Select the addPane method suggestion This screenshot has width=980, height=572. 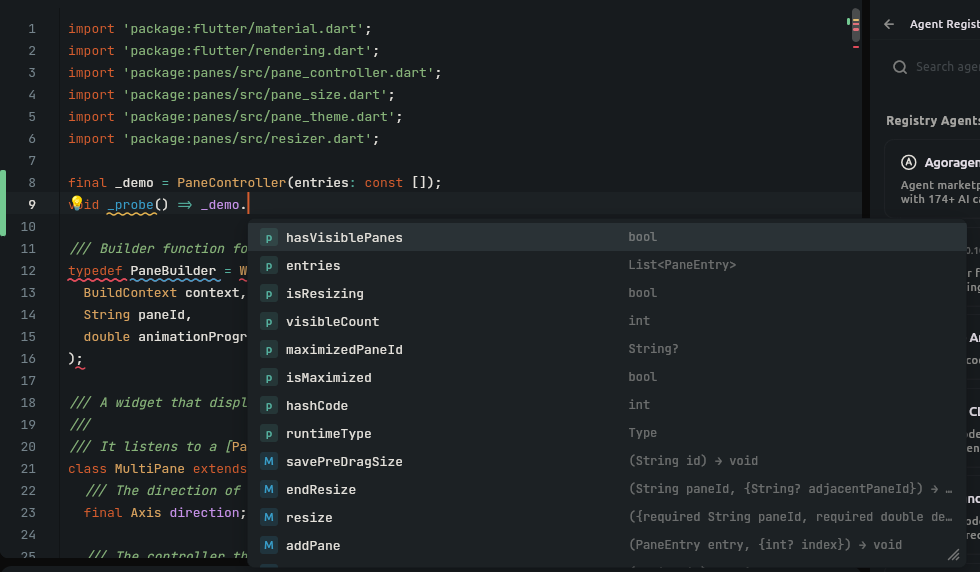point(607,546)
